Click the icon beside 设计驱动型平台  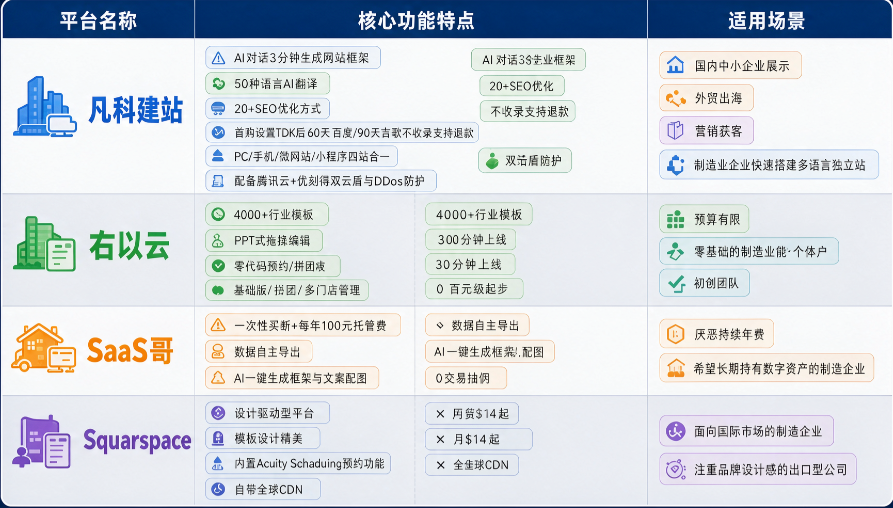tap(218, 413)
